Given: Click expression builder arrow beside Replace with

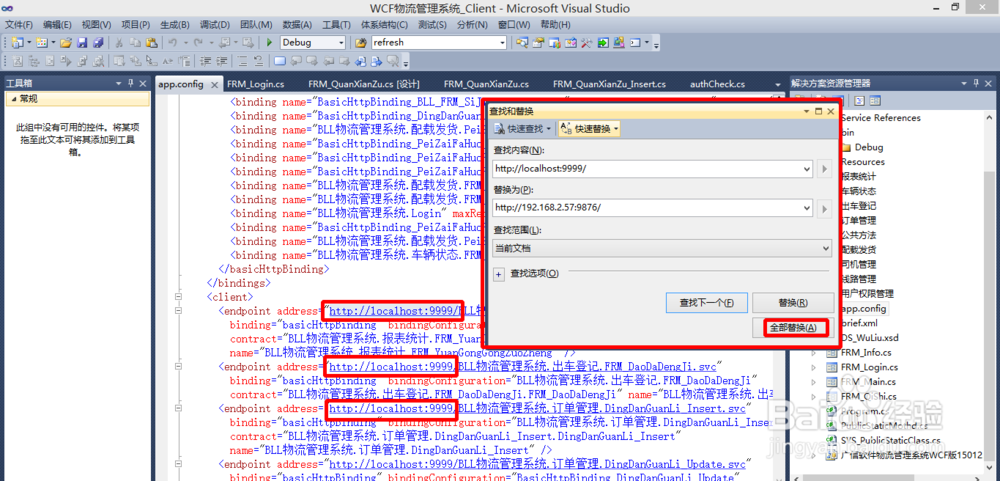Looking at the screenshot, I should click(x=825, y=208).
